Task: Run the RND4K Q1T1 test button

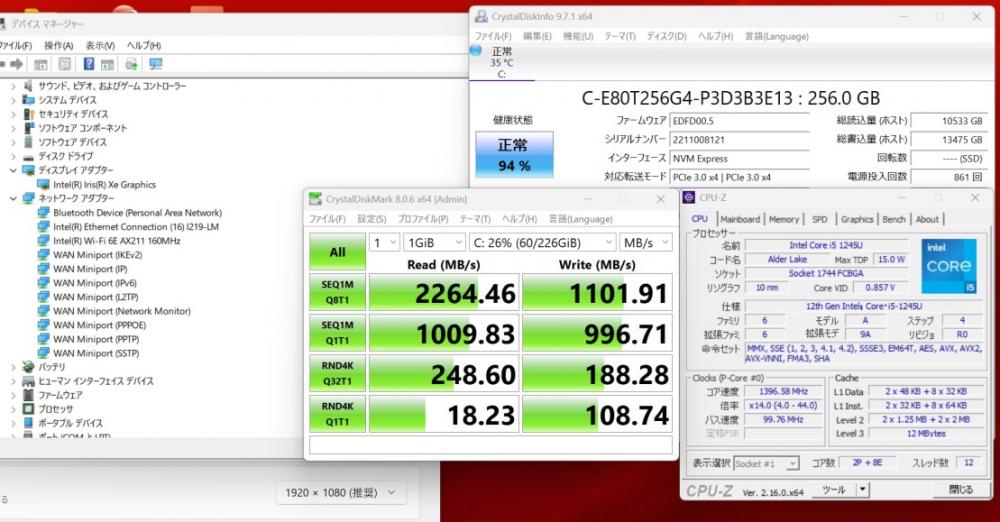Action: [x=337, y=414]
